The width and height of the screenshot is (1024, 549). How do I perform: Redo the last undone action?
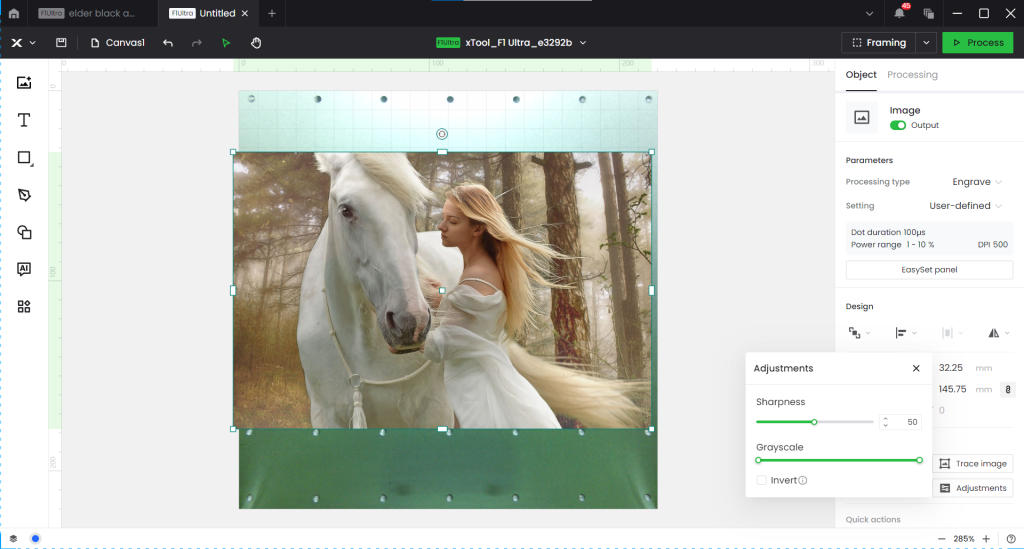pyautogui.click(x=197, y=42)
